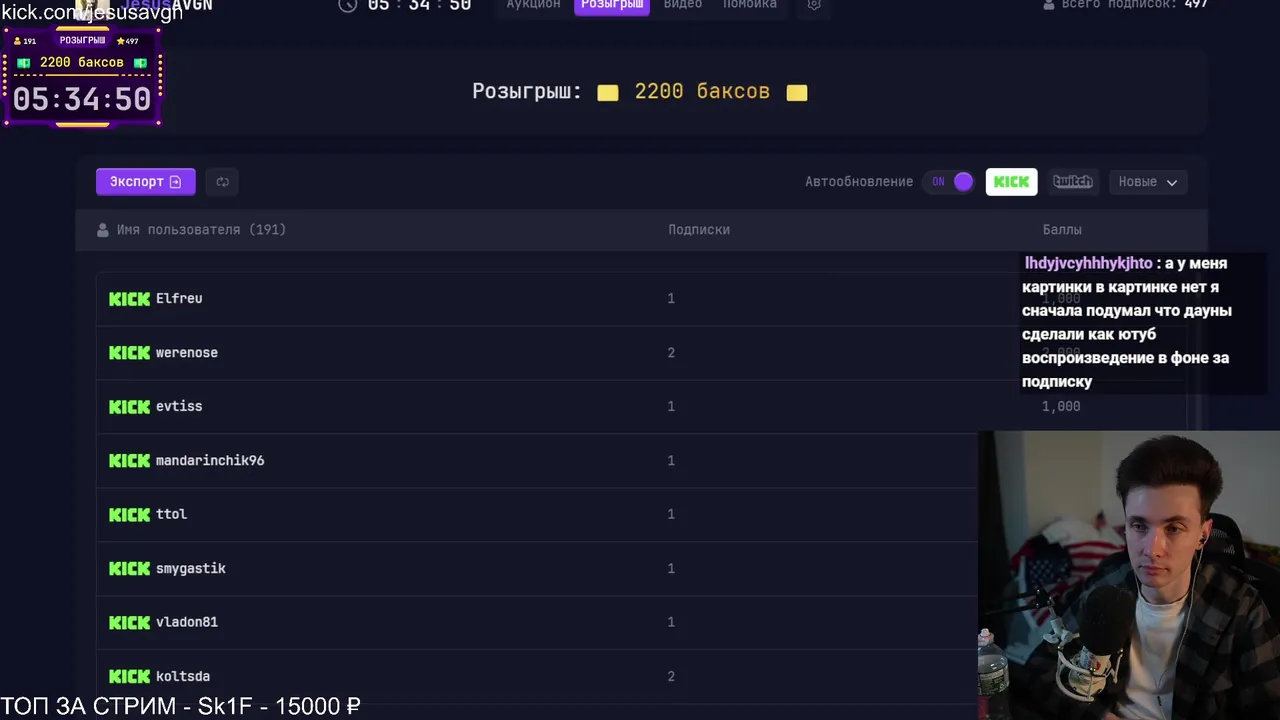This screenshot has width=1280, height=720.
Task: Open settings gear next to Помойка
Action: [814, 5]
